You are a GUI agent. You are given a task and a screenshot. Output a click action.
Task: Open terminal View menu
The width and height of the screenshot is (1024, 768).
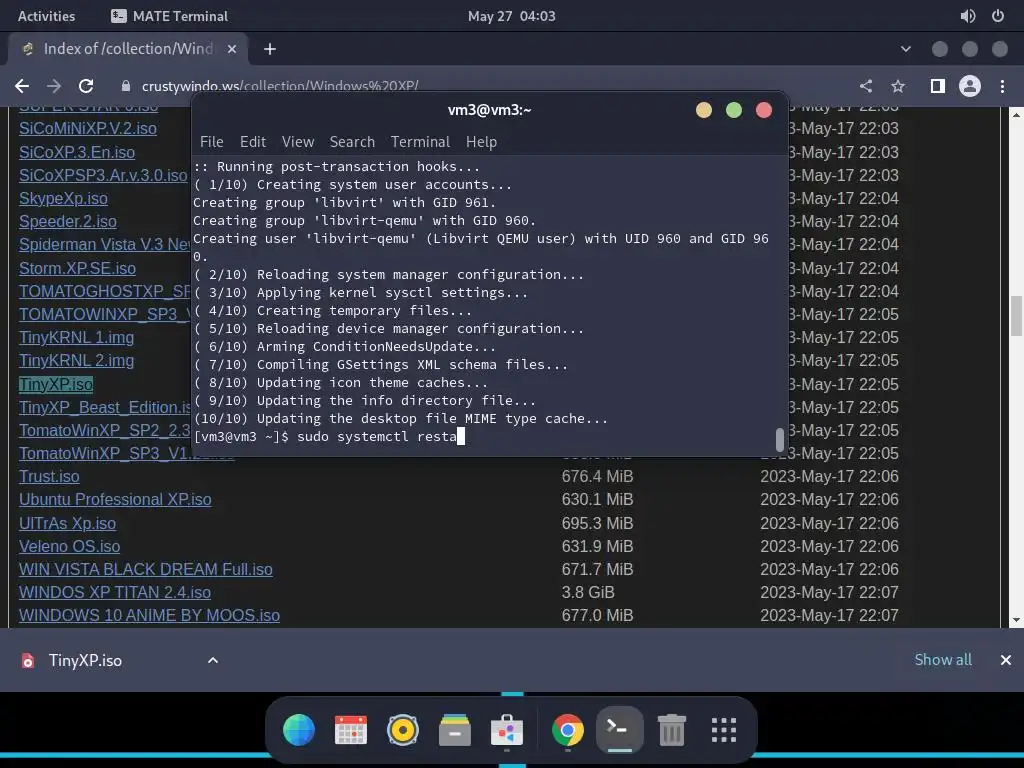pos(298,142)
